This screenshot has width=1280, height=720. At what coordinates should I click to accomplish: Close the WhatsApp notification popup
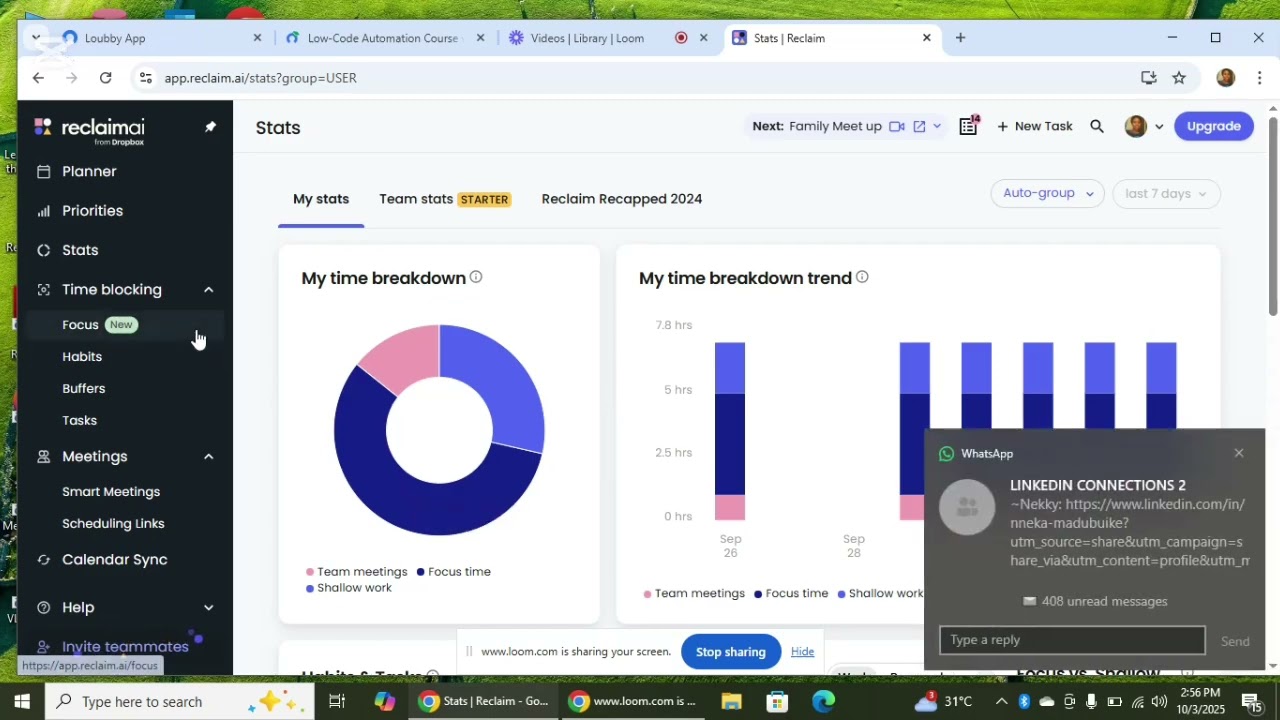point(1239,454)
